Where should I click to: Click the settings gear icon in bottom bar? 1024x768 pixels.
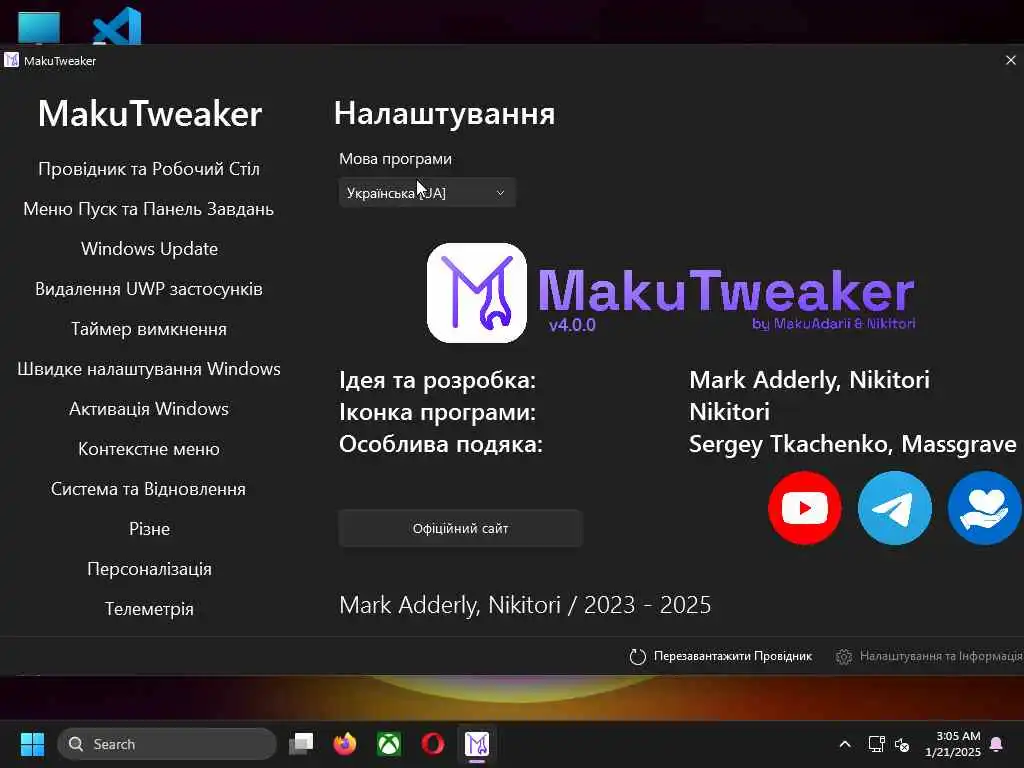844,656
